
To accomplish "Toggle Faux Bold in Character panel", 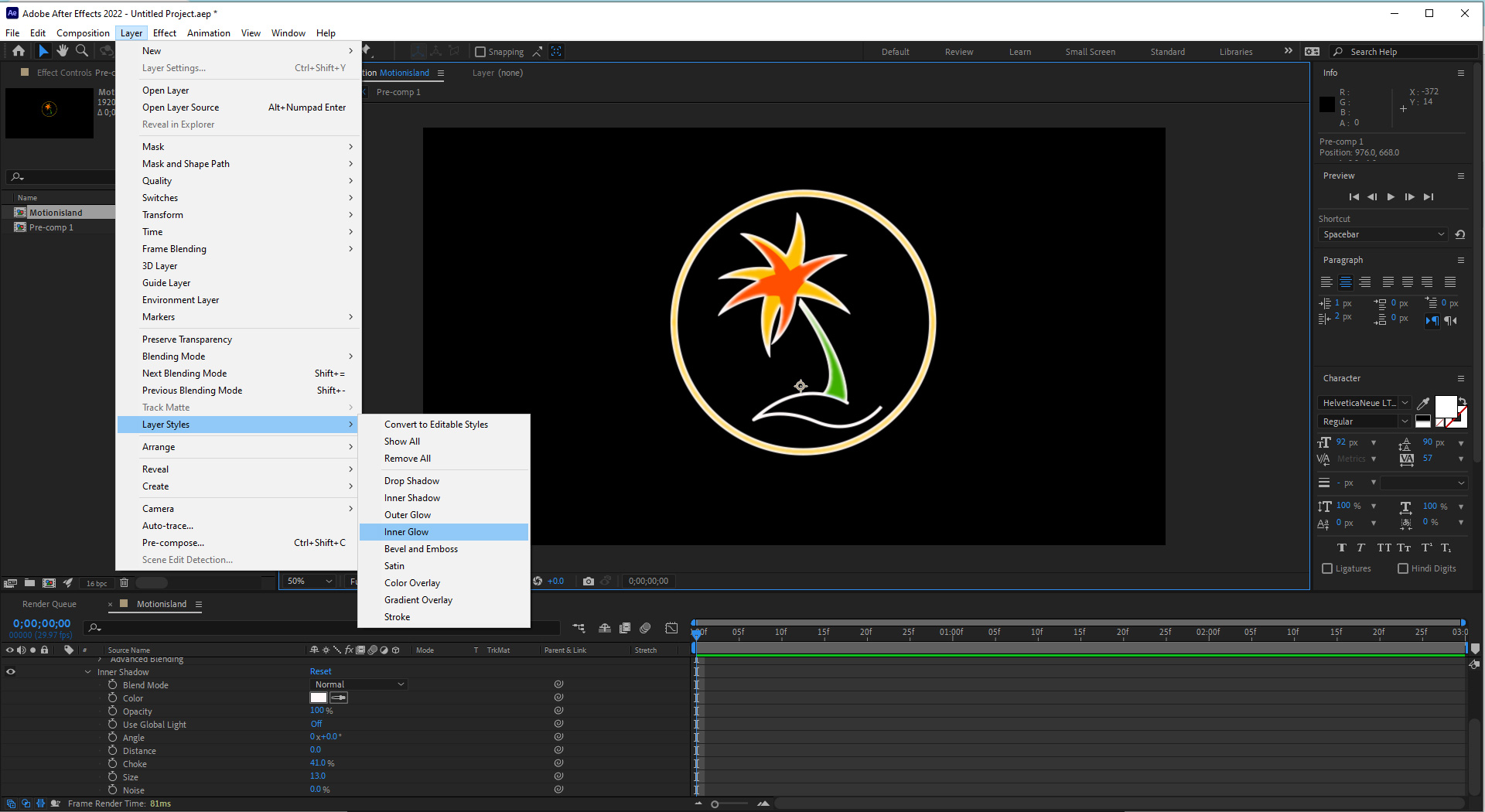I will point(1342,548).
